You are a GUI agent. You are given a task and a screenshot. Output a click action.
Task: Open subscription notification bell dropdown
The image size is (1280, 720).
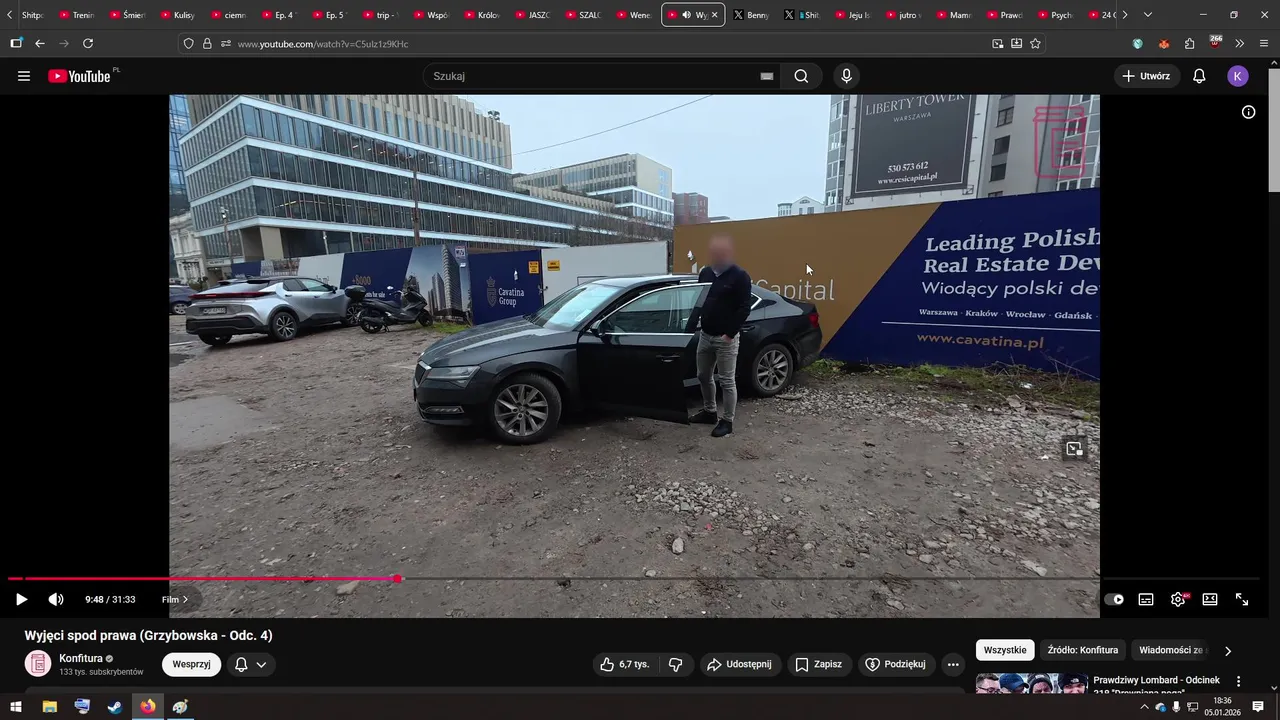tap(250, 664)
